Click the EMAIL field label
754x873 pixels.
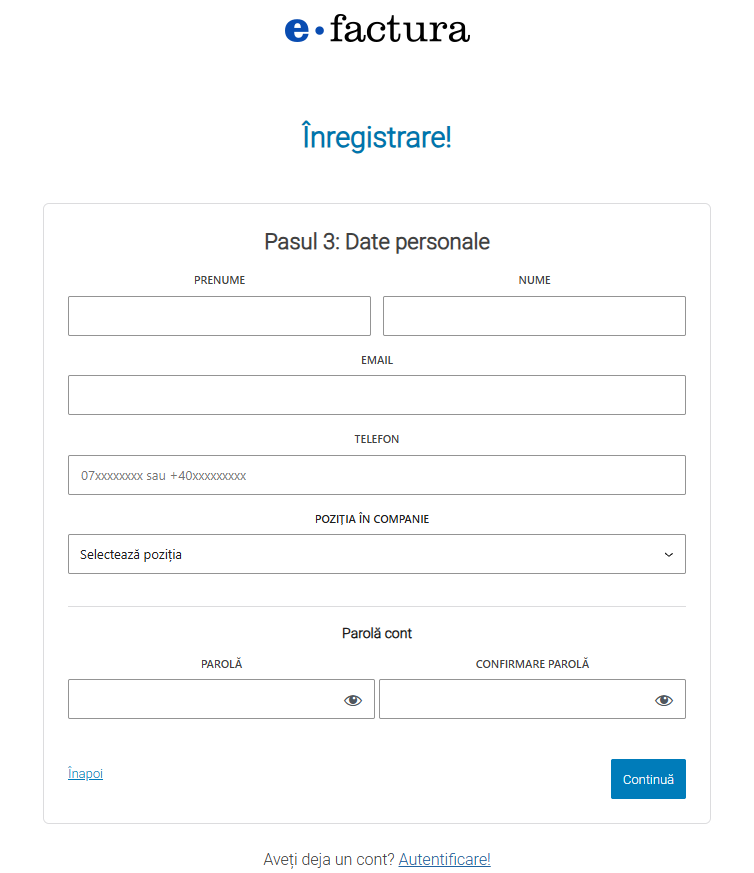pos(377,360)
